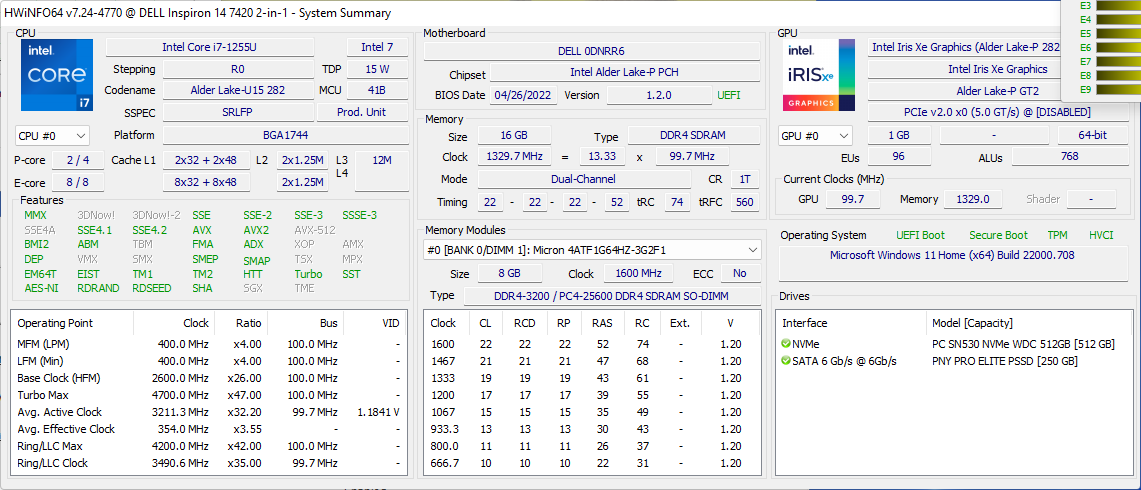Click the green UEFI label next to Version
Image resolution: width=1141 pixels, height=490 pixels.
729,95
